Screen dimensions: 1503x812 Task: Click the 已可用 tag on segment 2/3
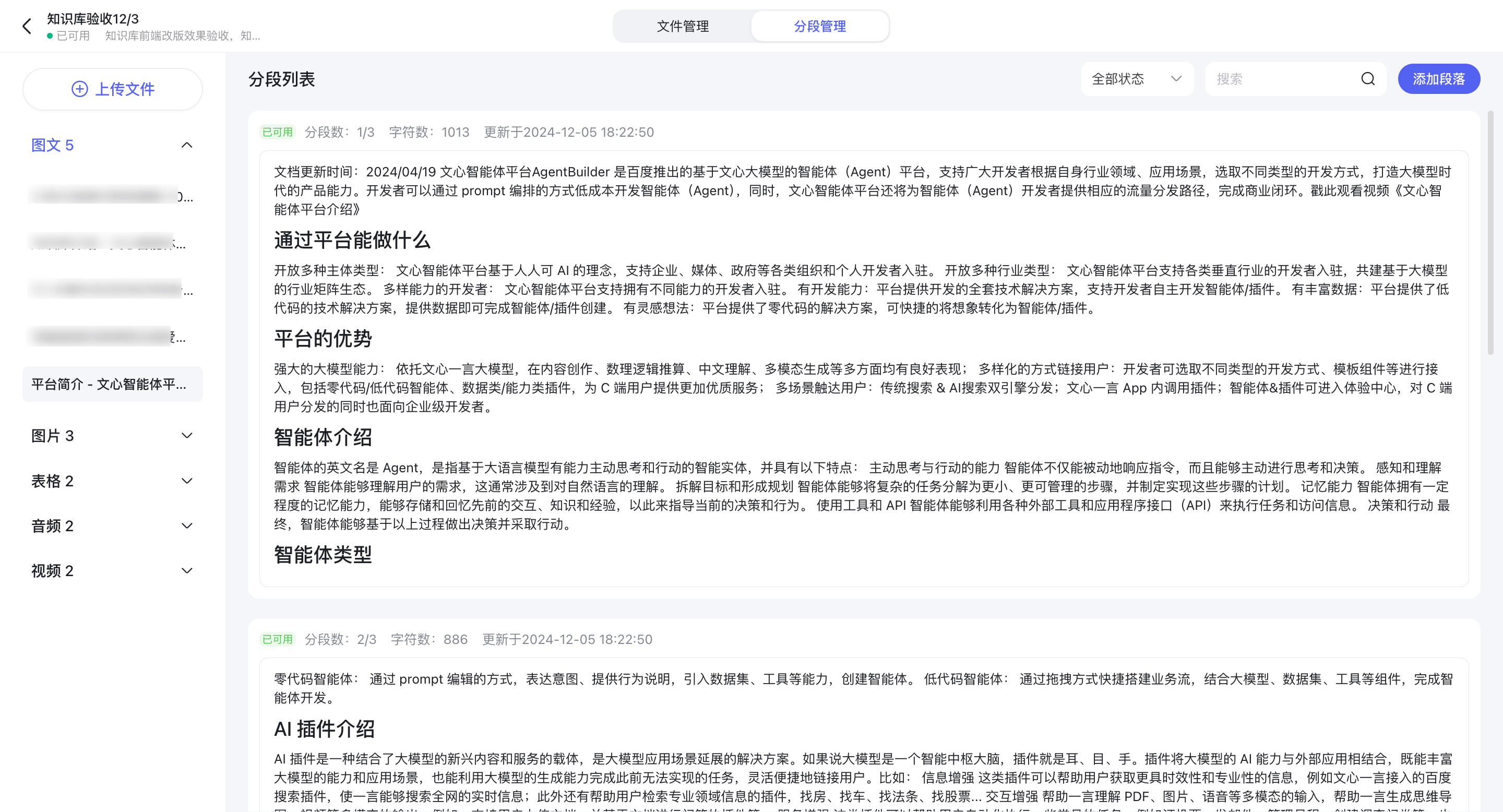pos(277,639)
